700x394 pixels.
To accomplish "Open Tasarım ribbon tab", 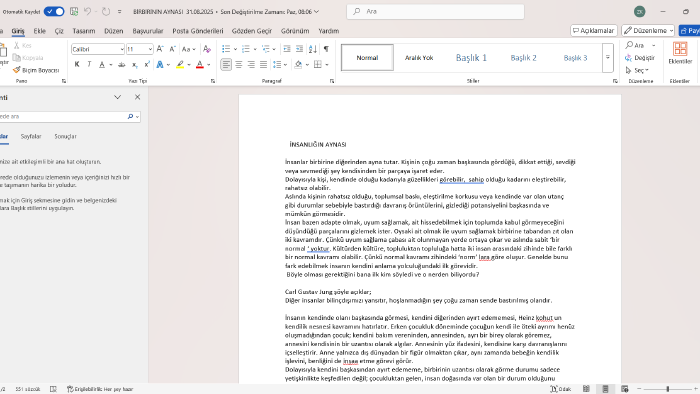I will click(84, 31).
